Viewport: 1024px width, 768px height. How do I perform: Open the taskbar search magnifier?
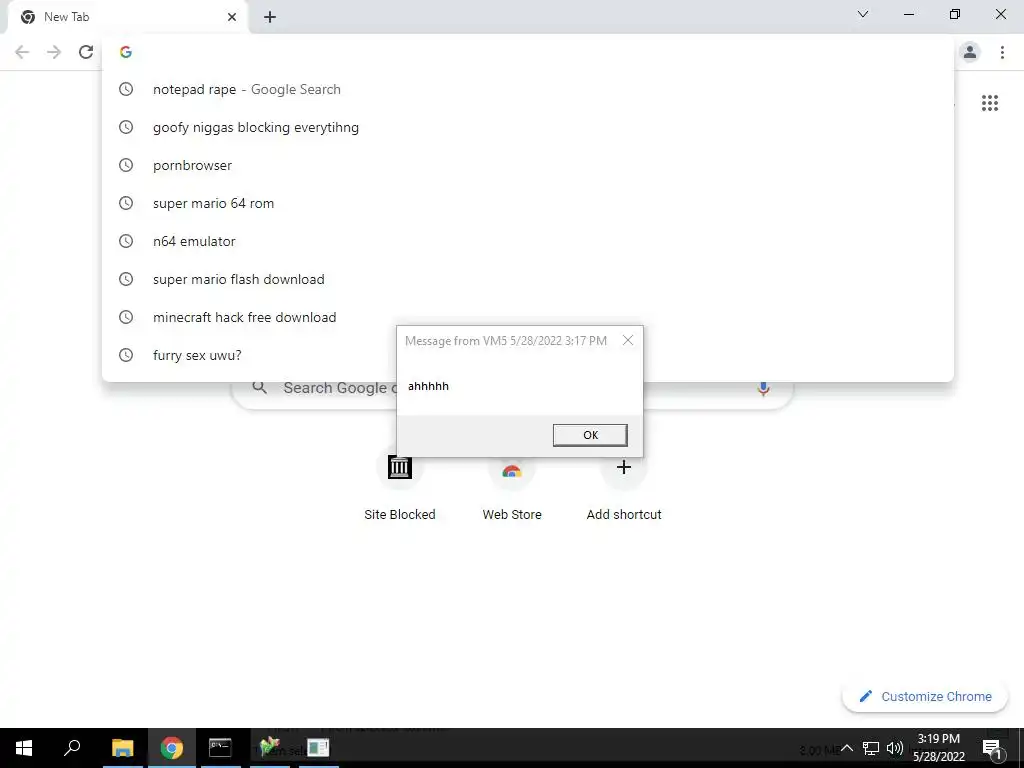(72, 748)
